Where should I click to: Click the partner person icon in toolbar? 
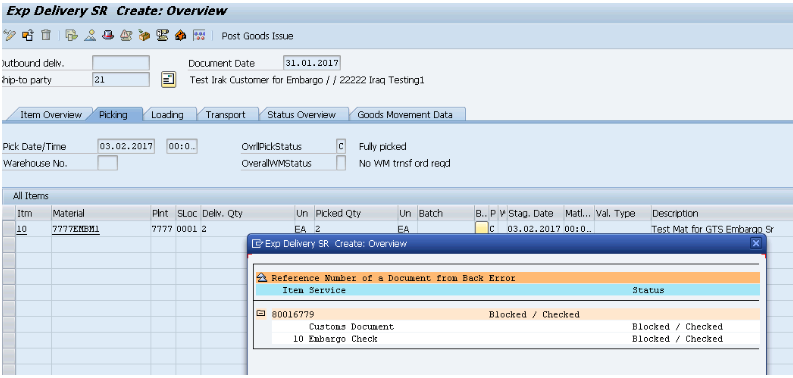point(90,35)
